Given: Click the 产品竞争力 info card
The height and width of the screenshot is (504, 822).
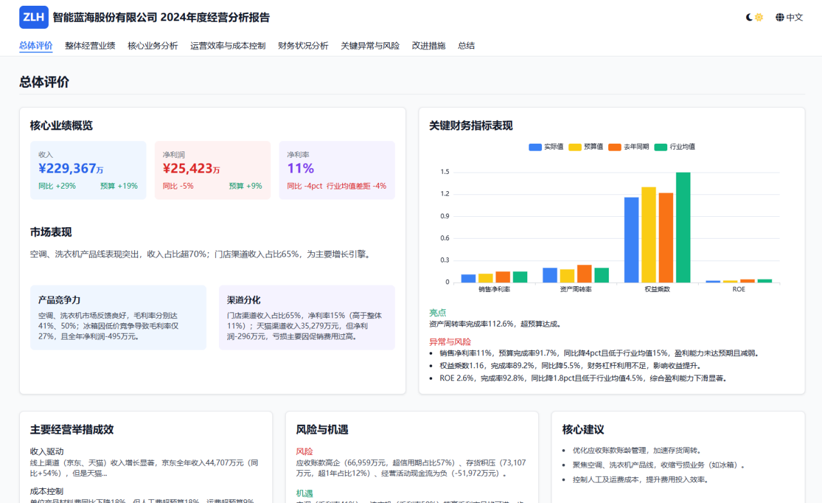Looking at the screenshot, I should (118, 317).
